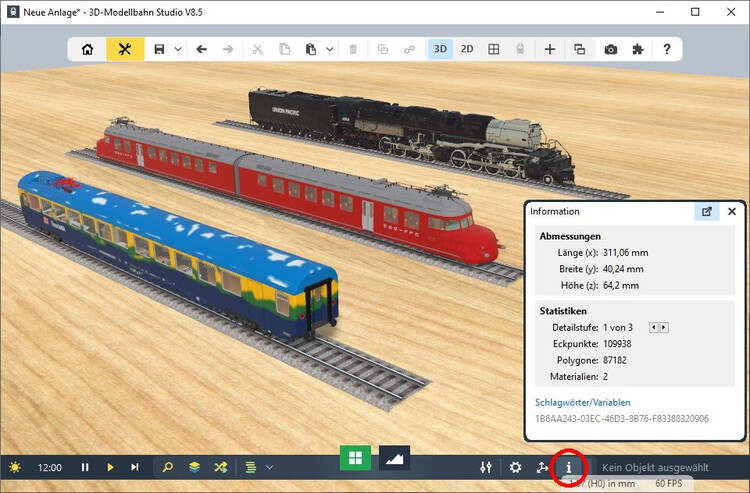
Task: Click the Polygone value 87182
Action: (615, 360)
